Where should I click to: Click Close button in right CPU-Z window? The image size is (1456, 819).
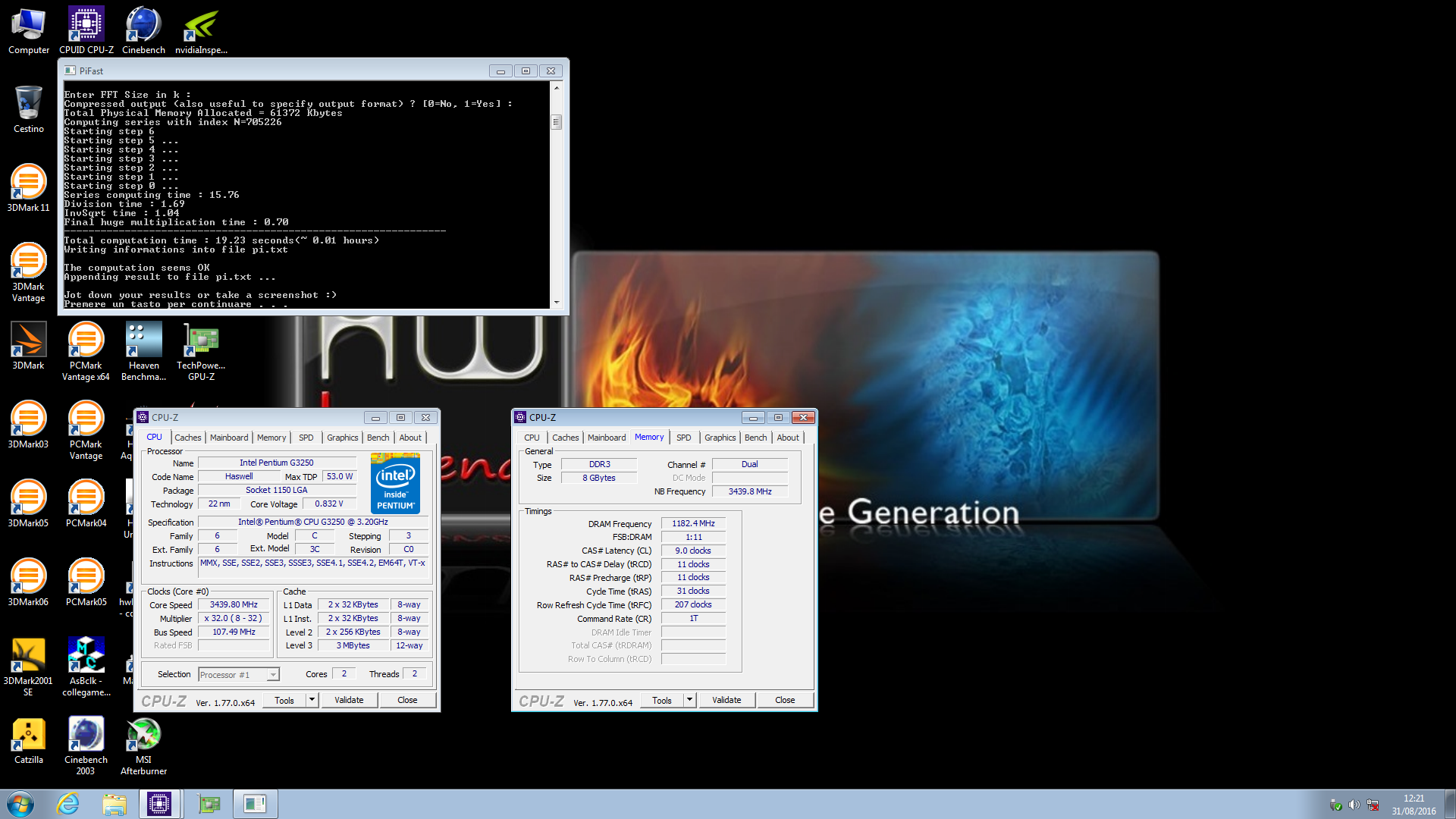click(x=785, y=700)
